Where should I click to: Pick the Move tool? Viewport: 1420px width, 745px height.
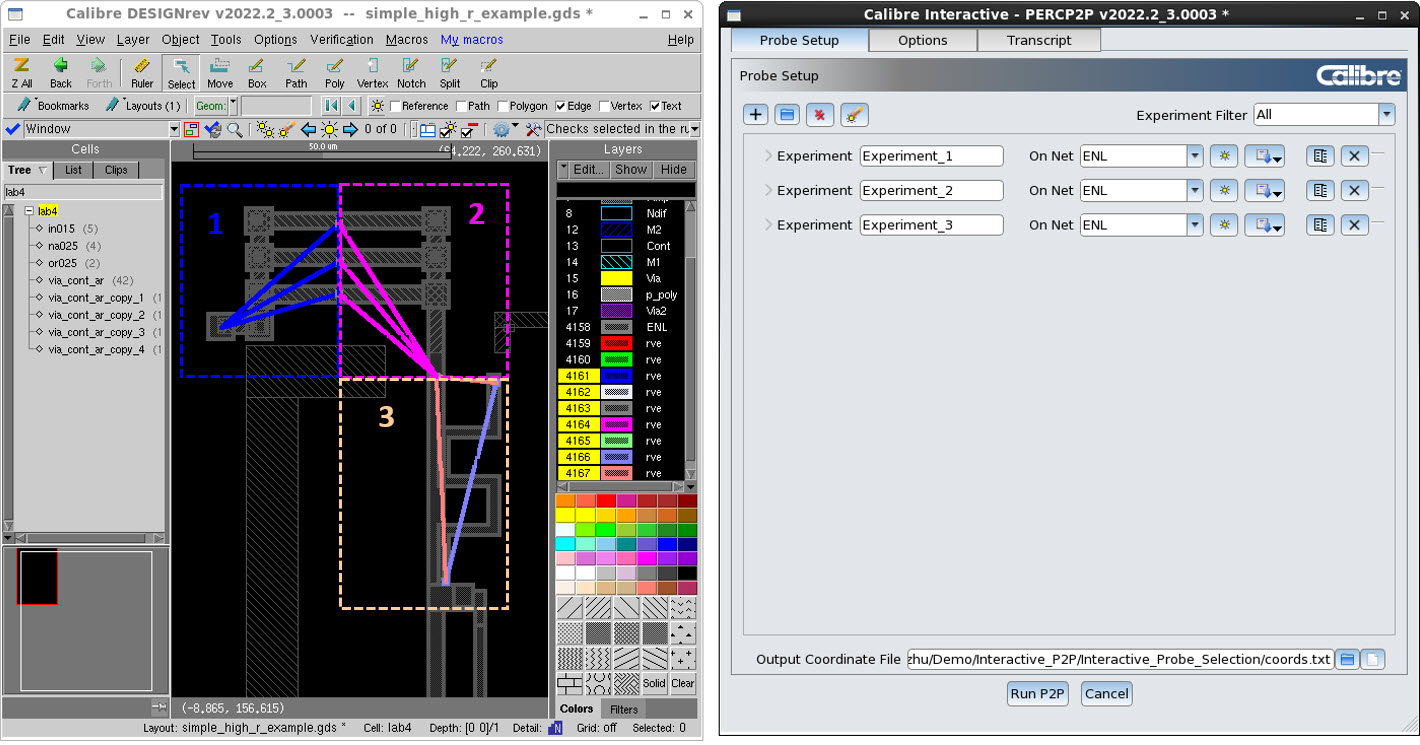pos(220,72)
